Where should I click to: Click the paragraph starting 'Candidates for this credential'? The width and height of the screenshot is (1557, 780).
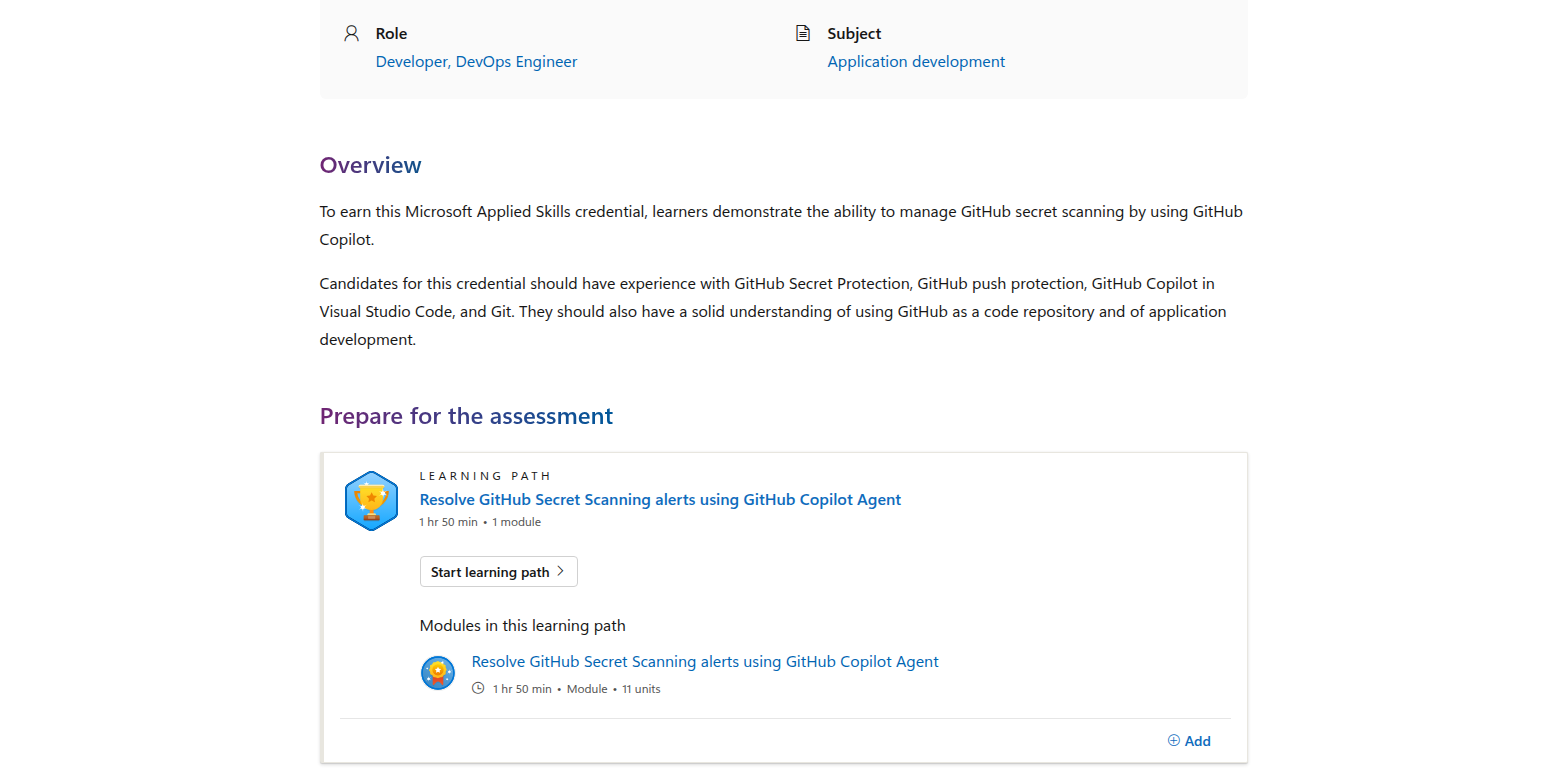[773, 312]
